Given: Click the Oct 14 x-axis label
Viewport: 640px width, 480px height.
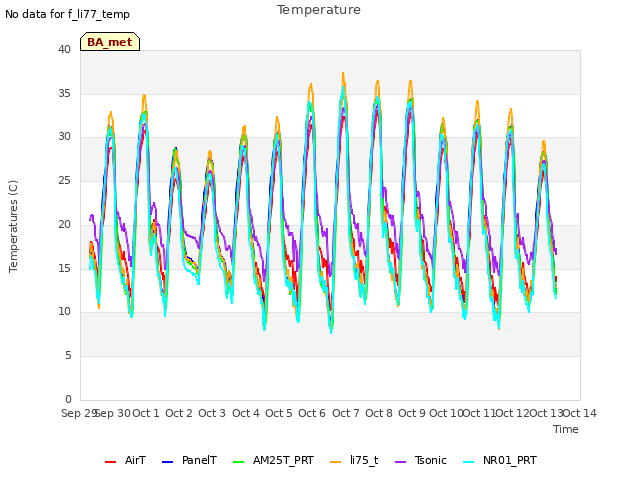Looking at the screenshot, I should point(580,413).
